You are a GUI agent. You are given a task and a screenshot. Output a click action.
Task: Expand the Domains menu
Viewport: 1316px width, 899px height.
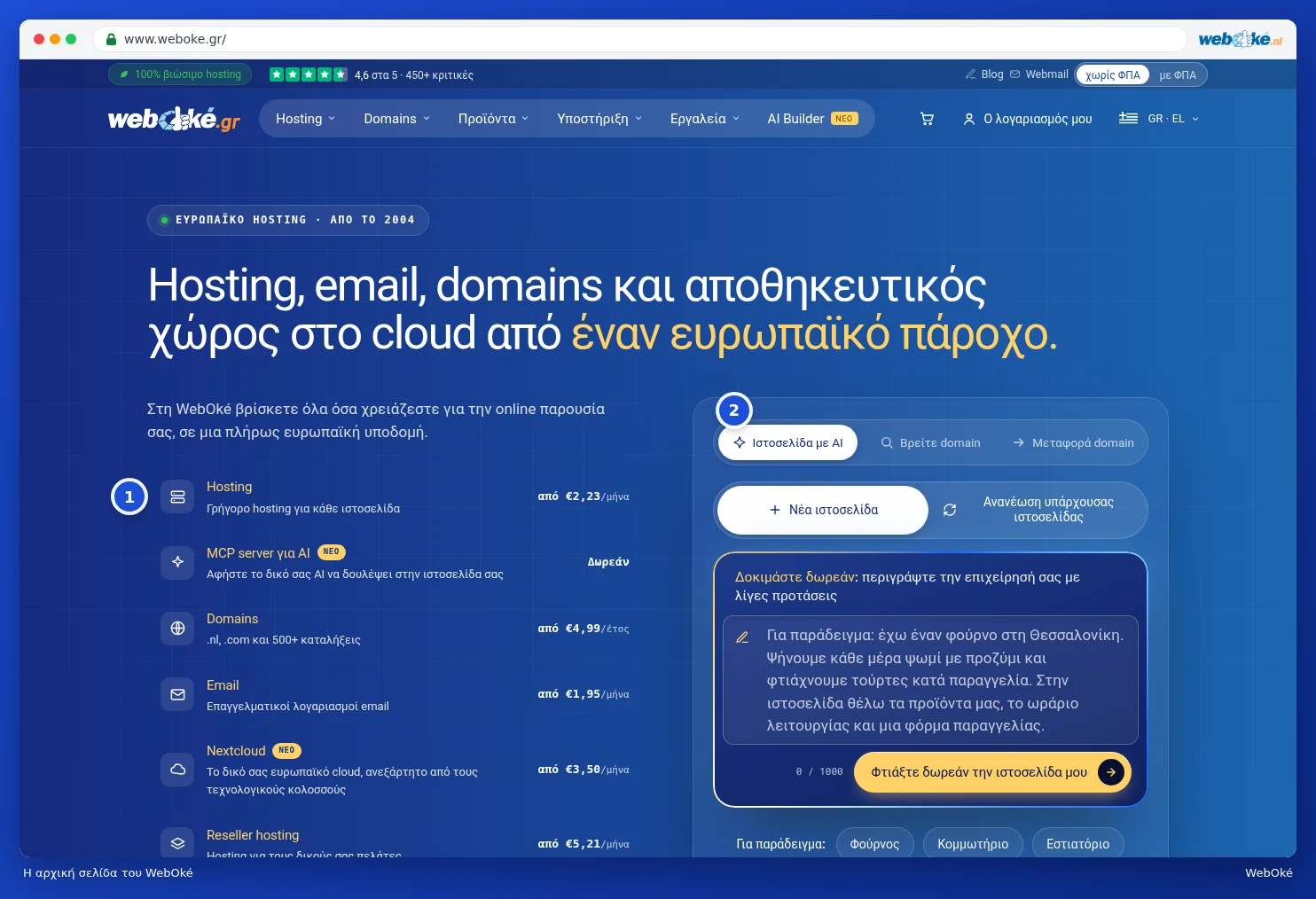(396, 119)
